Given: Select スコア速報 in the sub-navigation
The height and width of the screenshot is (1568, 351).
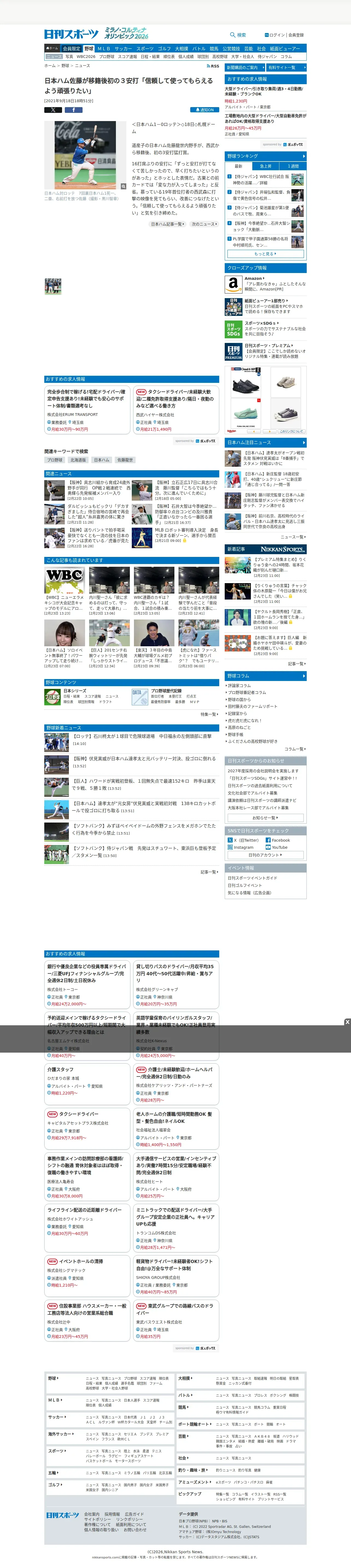Looking at the screenshot, I should 127,57.
